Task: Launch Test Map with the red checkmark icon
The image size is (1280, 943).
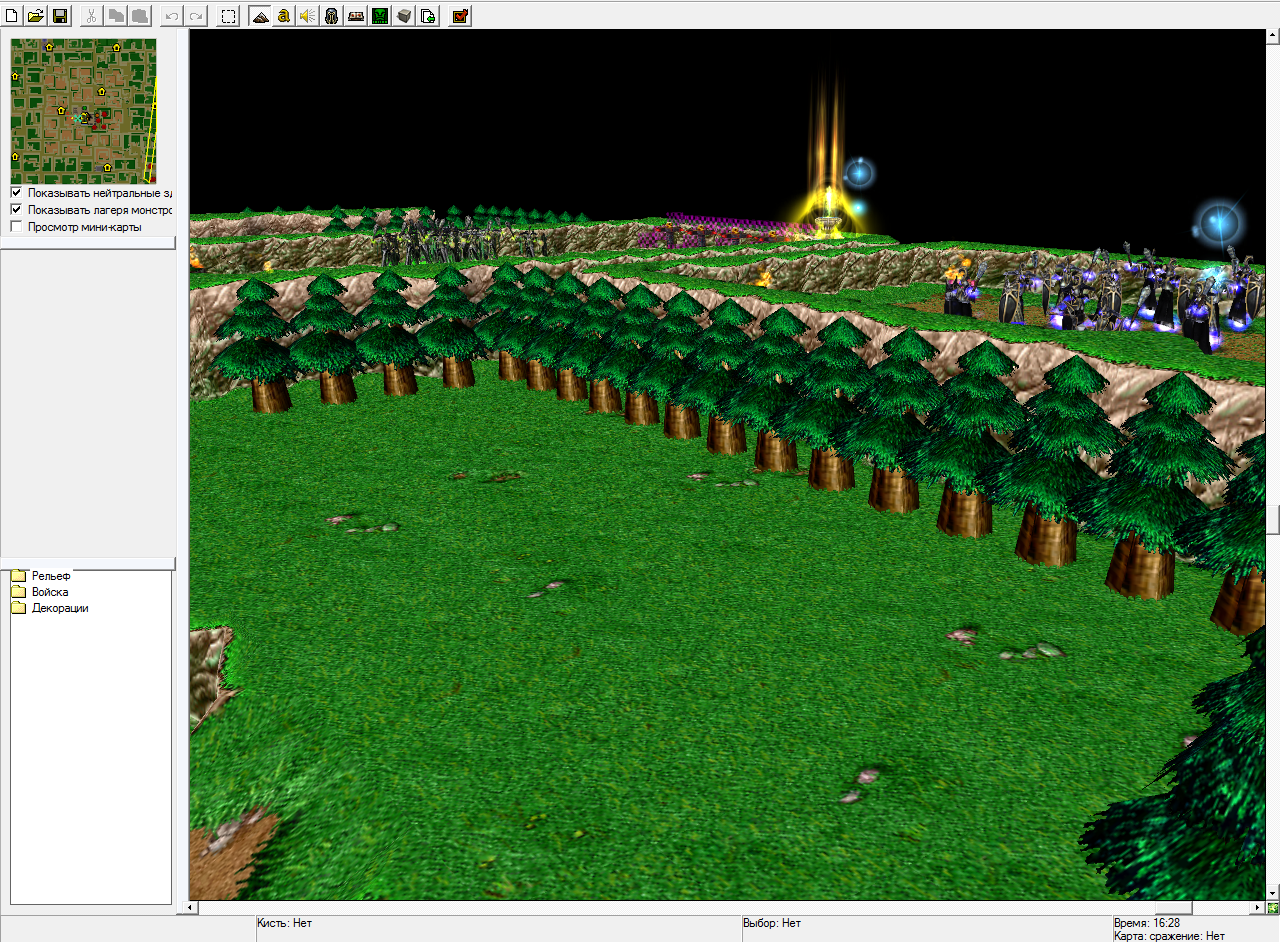Action: tap(460, 16)
